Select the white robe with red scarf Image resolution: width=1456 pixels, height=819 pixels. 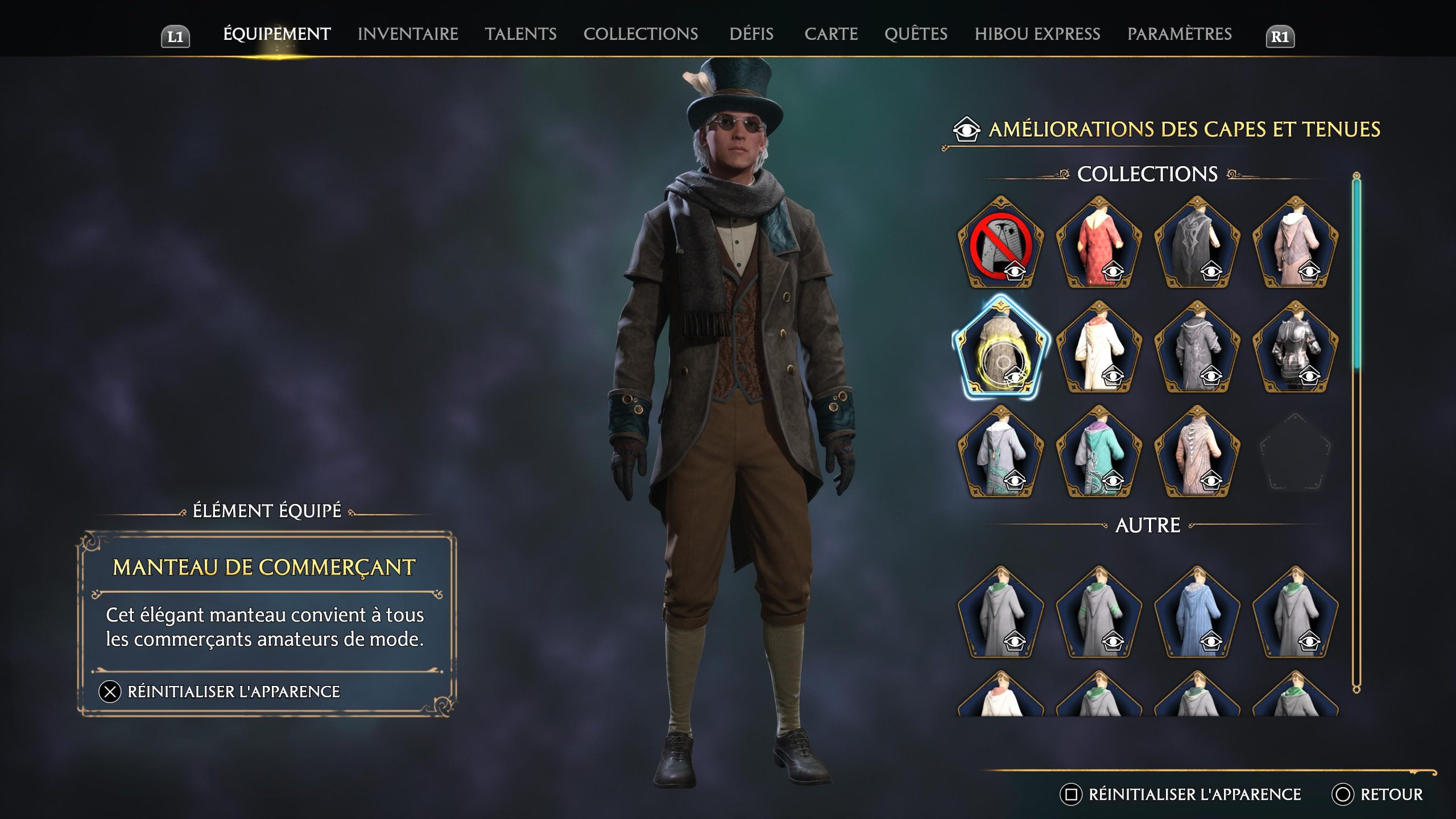point(1099,348)
